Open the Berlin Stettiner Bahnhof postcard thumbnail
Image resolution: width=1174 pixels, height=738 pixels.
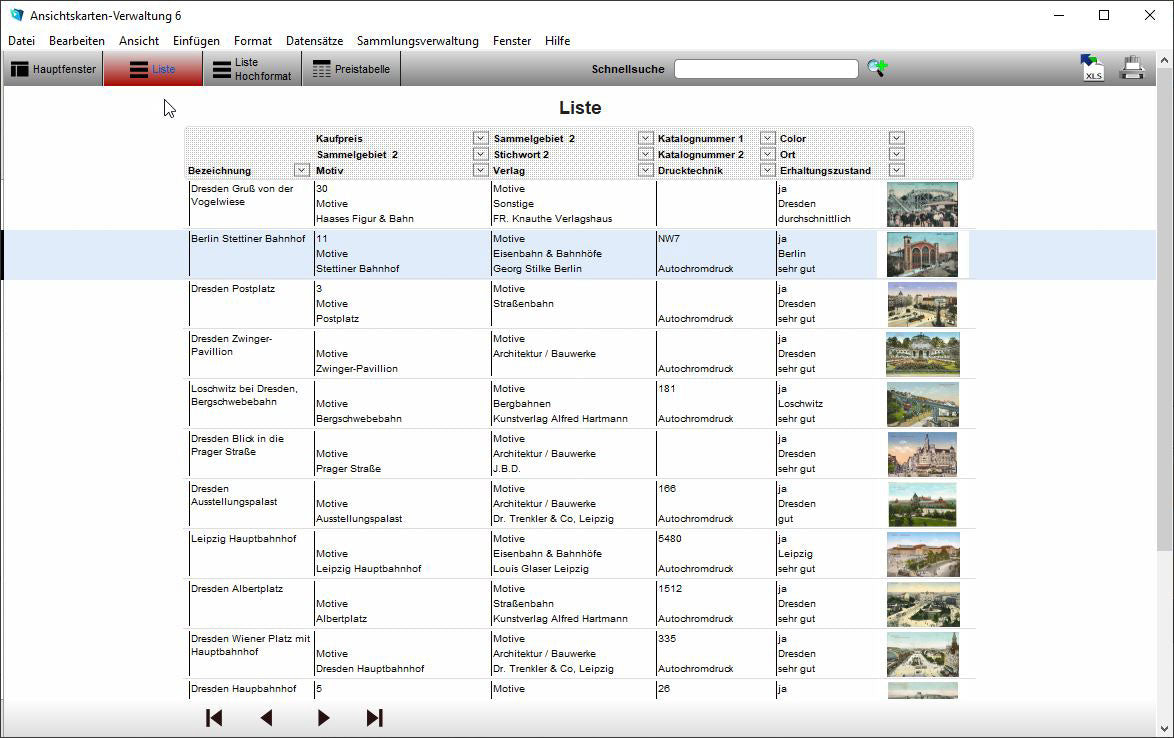[x=922, y=254]
